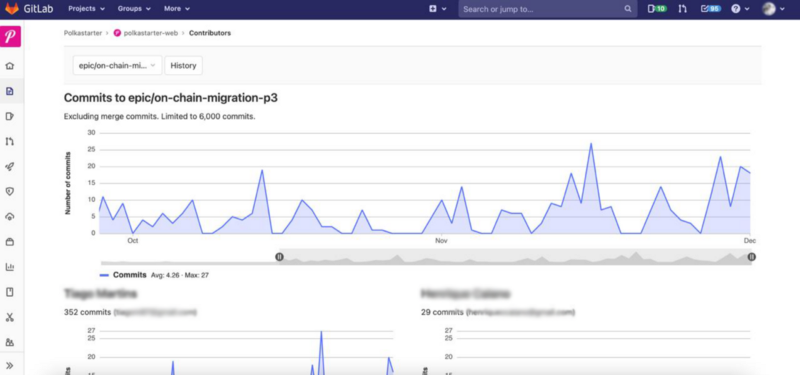The width and height of the screenshot is (800, 375).
Task: Open the Snippets scissors icon in sidebar
Action: click(x=10, y=317)
